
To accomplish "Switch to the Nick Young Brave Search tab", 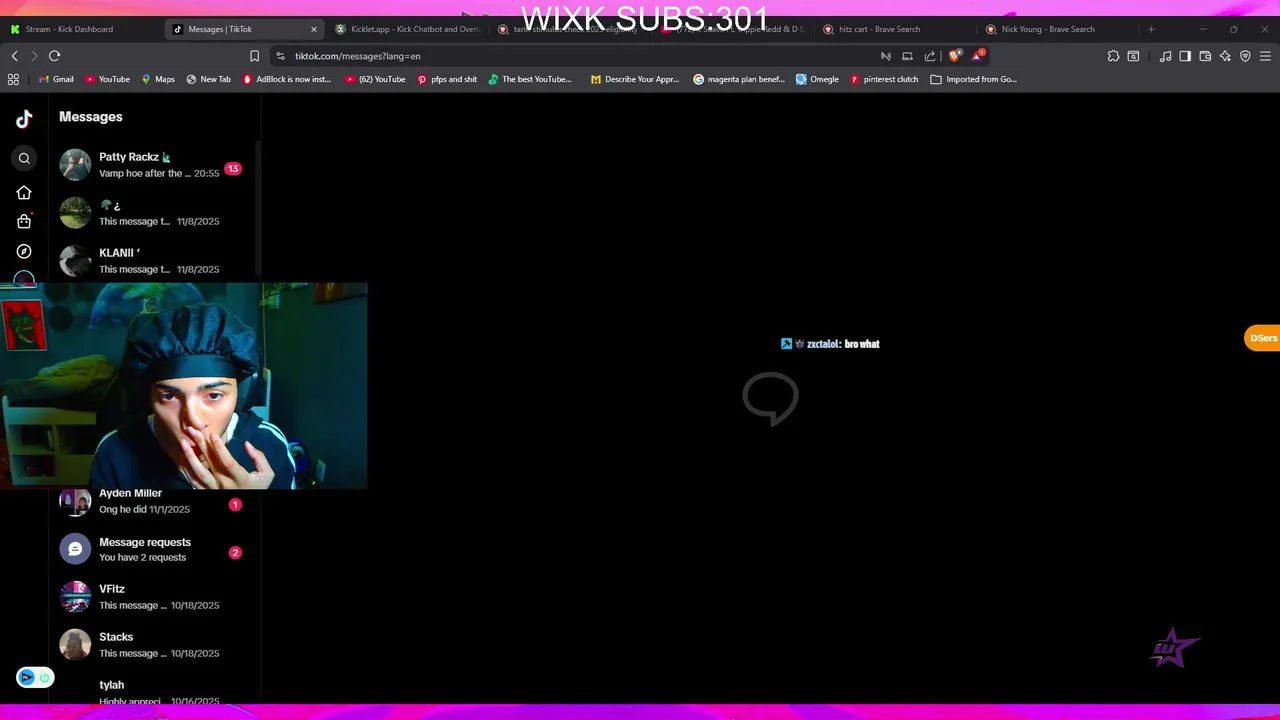I will (1056, 29).
